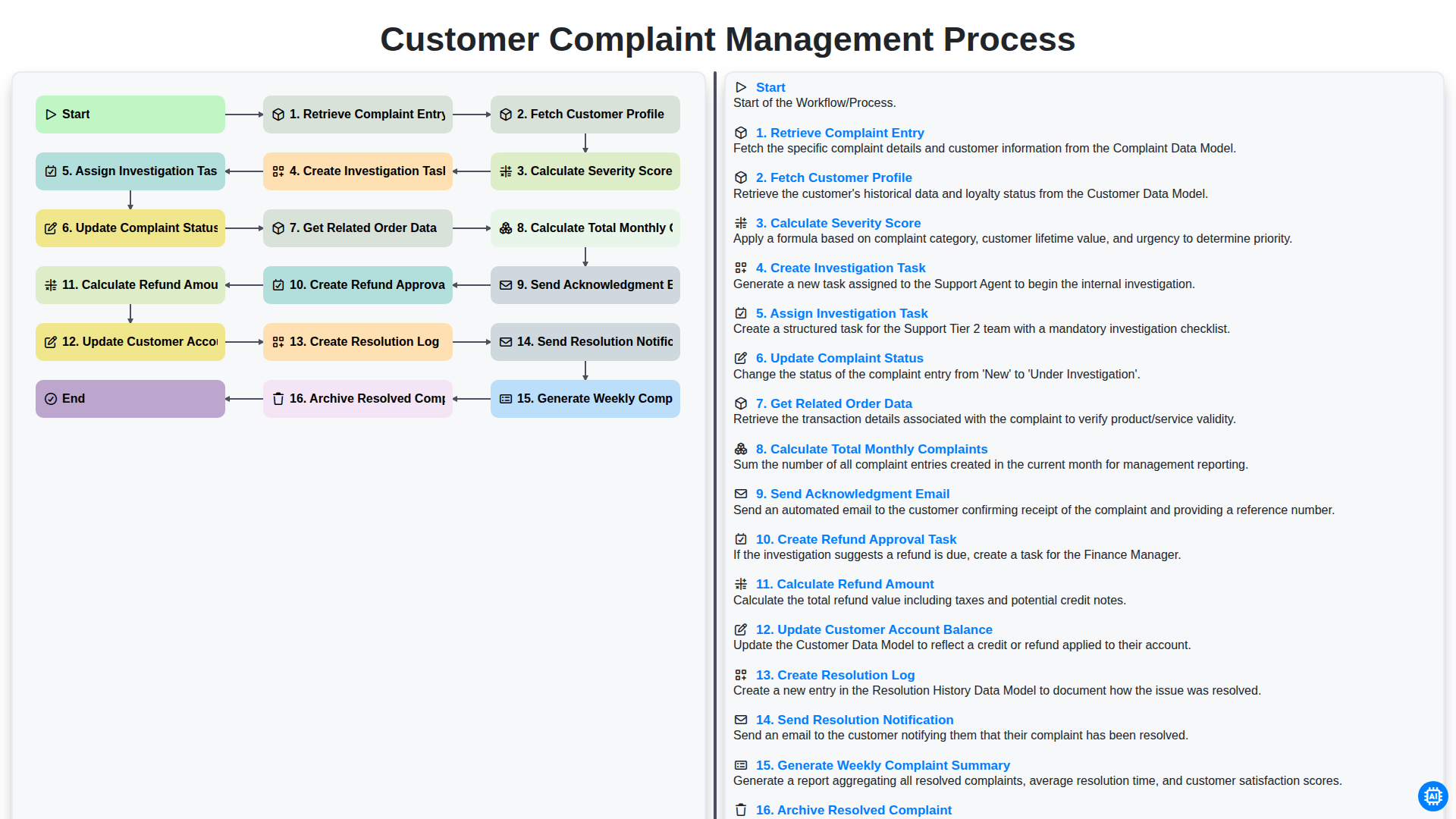Select the green Start node label

point(76,115)
